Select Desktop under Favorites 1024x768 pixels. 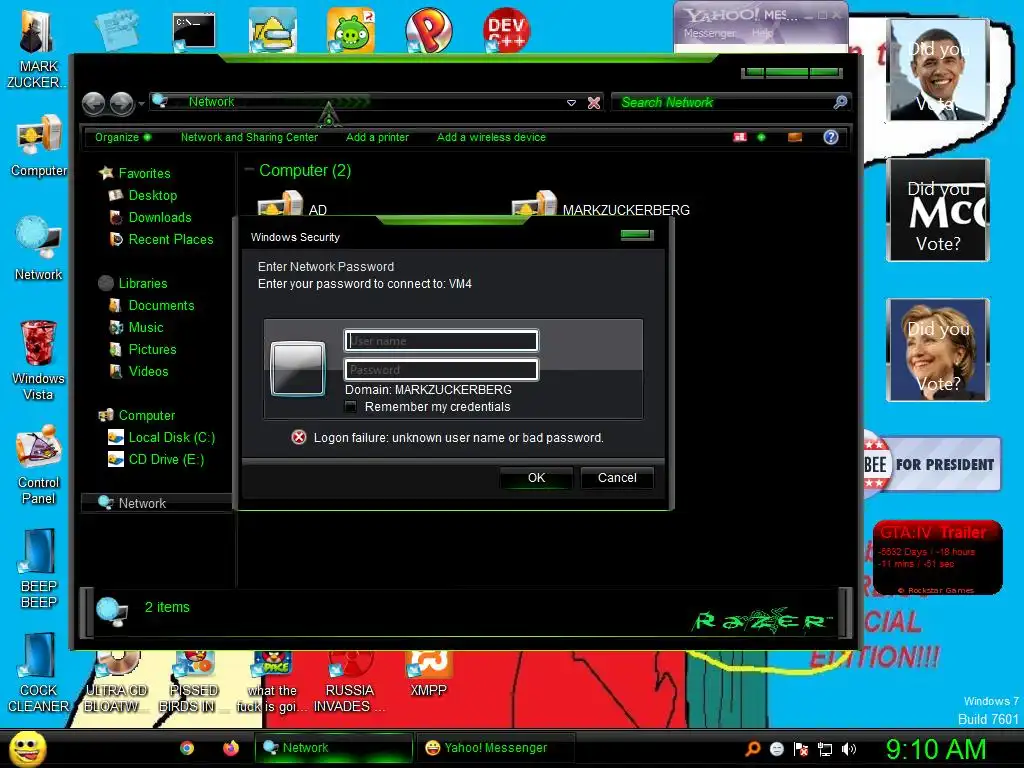pyautogui.click(x=143, y=195)
